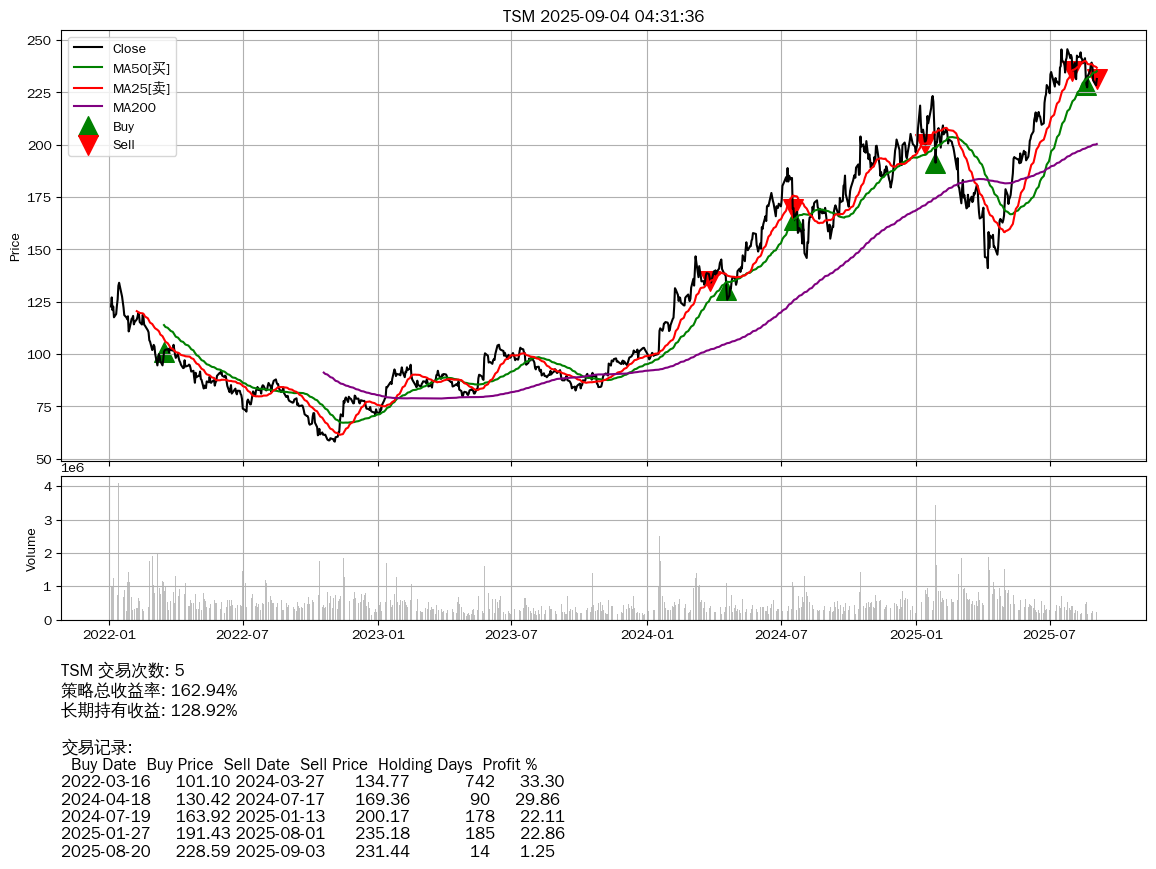Click the January 2025 sell marker near 200
This screenshot has width=1156, height=869.
925,143
